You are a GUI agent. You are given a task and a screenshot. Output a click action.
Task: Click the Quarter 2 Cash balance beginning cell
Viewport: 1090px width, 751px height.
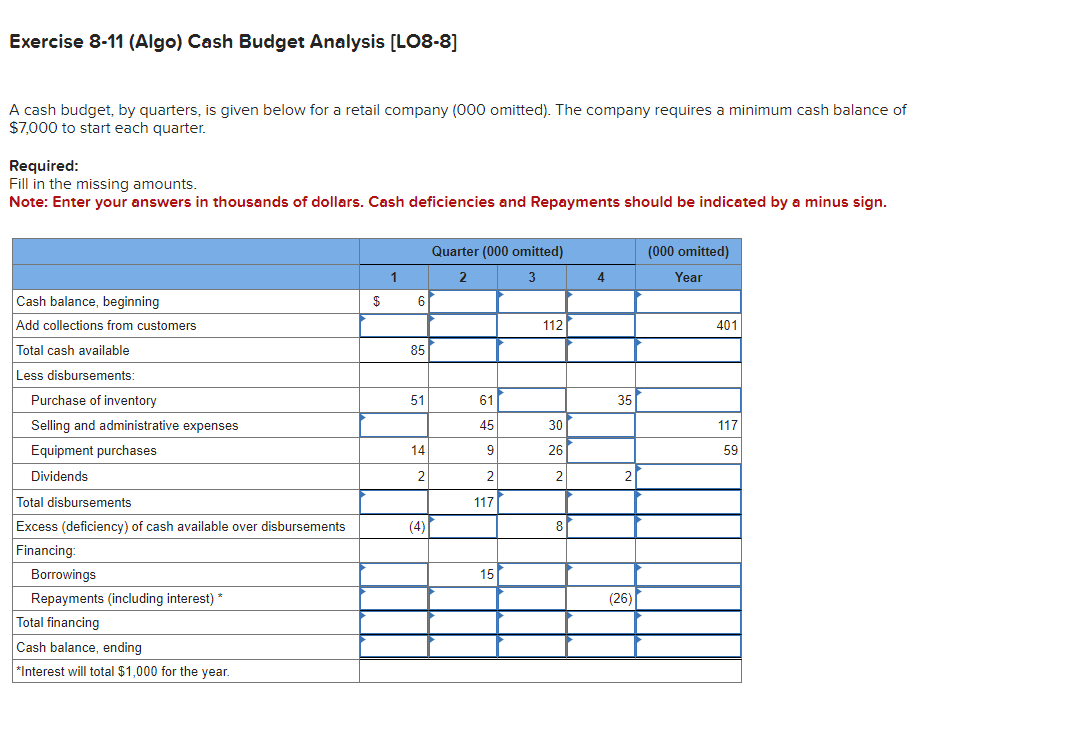pos(462,300)
